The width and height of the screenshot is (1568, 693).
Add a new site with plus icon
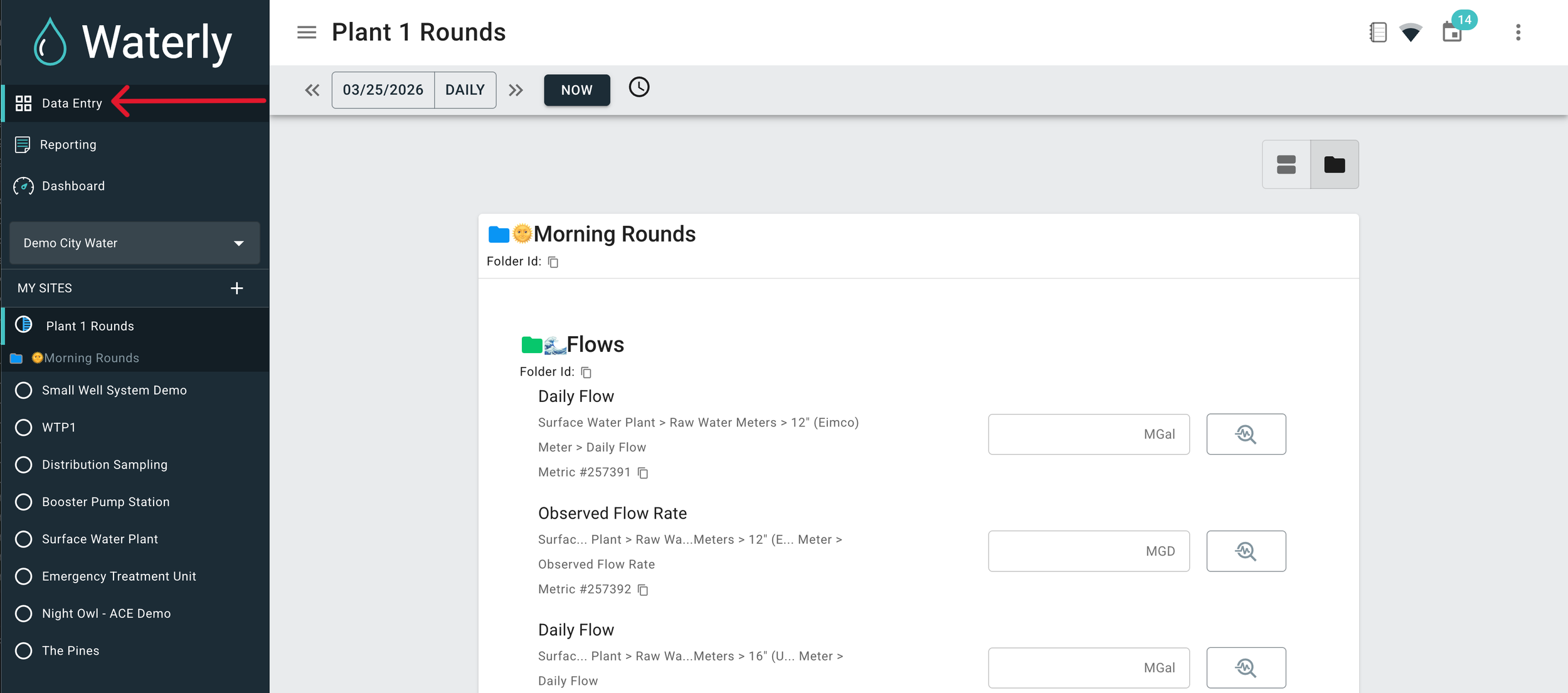click(236, 288)
